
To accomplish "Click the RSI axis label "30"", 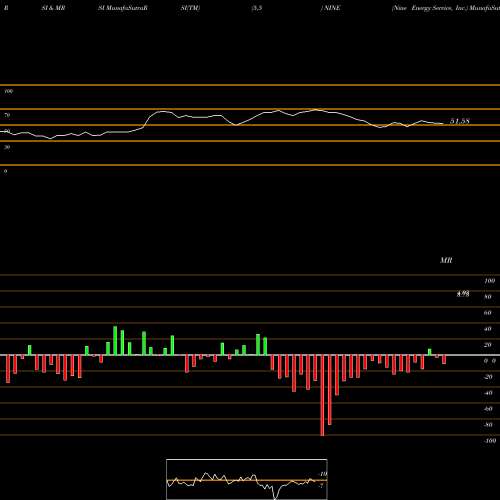I will pyautogui.click(x=7, y=147).
